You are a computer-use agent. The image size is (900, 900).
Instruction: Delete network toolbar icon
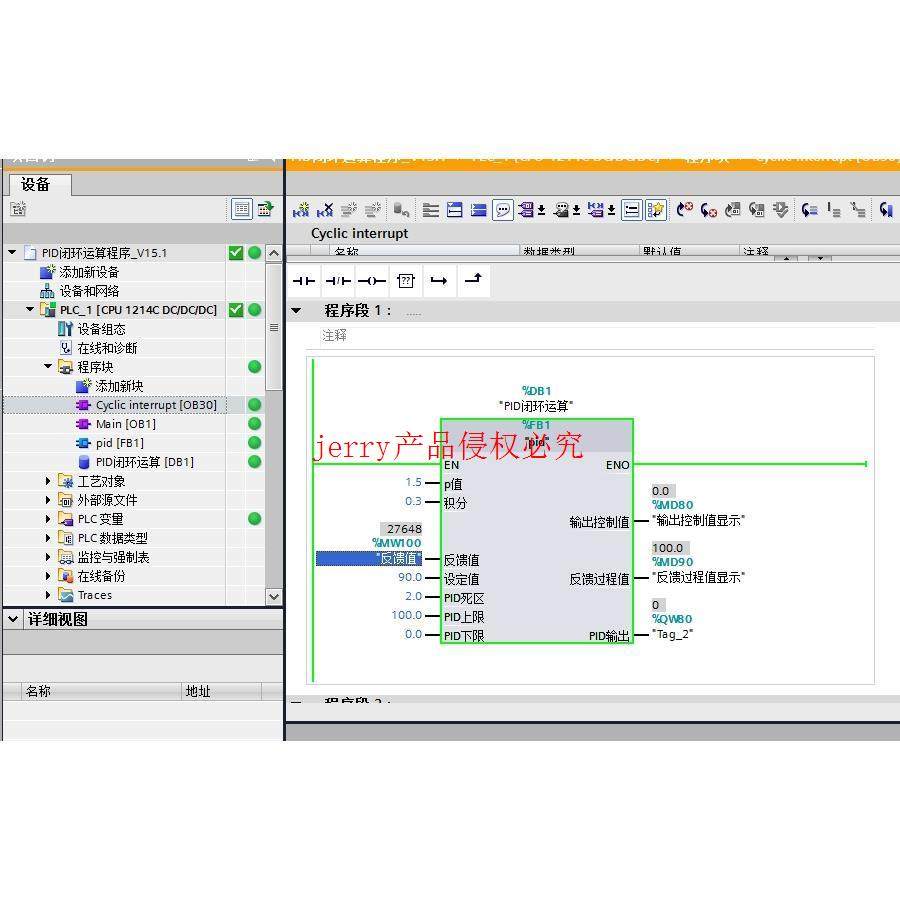[325, 210]
